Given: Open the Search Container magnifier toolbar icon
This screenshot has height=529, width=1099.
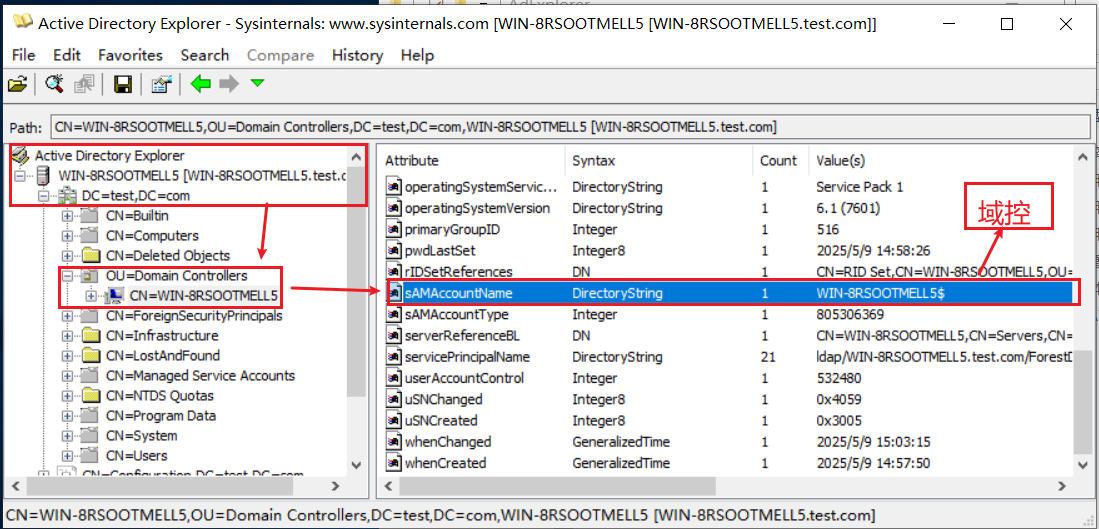Looking at the screenshot, I should tap(54, 85).
